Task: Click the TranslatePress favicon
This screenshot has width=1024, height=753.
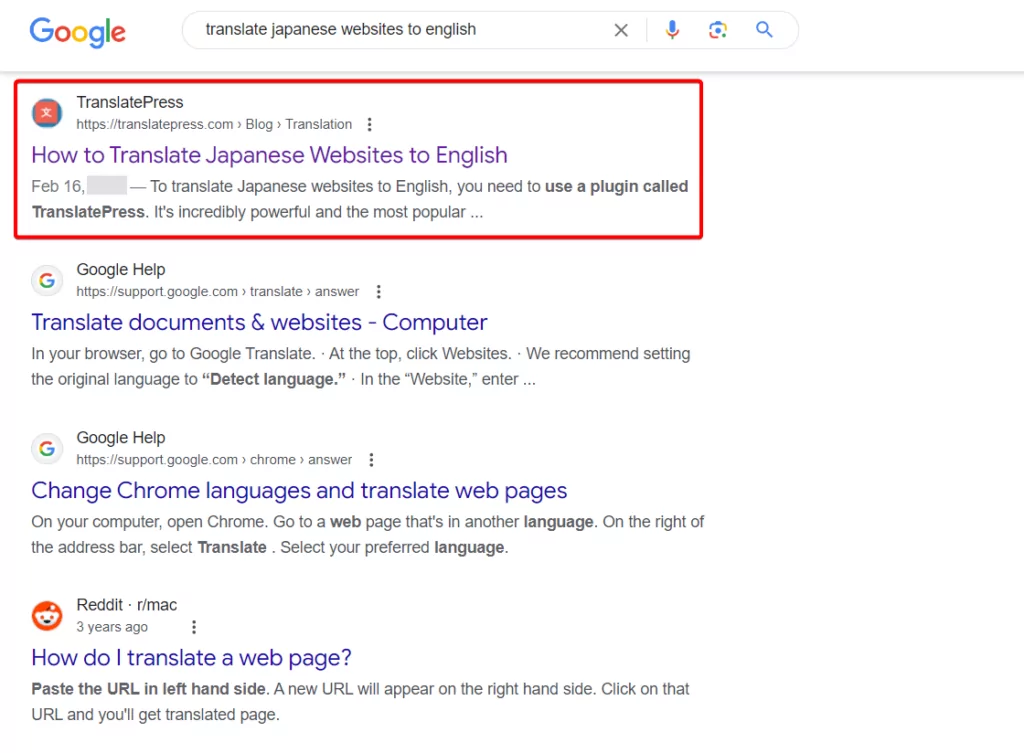Action: [47, 113]
